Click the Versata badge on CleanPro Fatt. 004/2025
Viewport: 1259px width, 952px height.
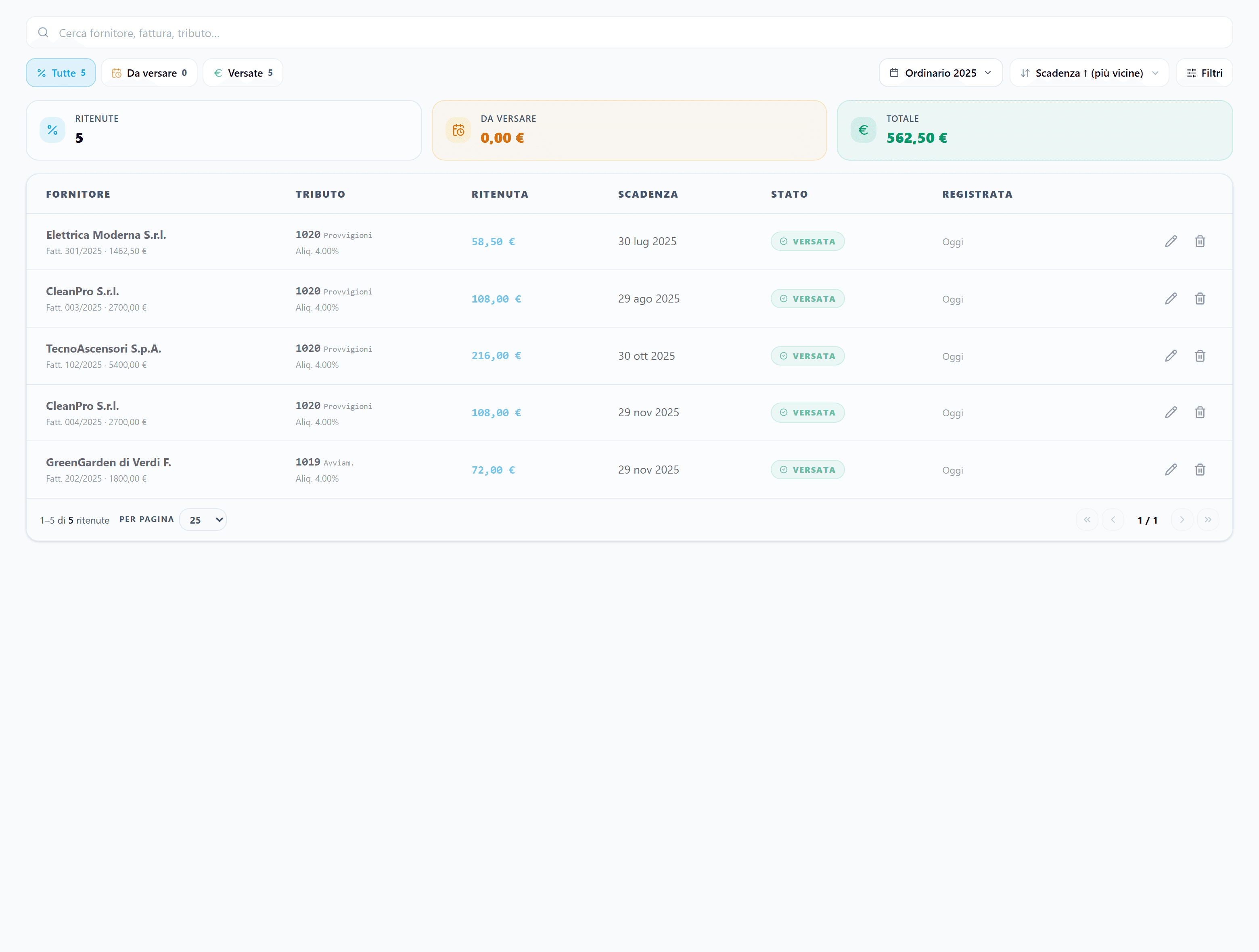click(807, 413)
